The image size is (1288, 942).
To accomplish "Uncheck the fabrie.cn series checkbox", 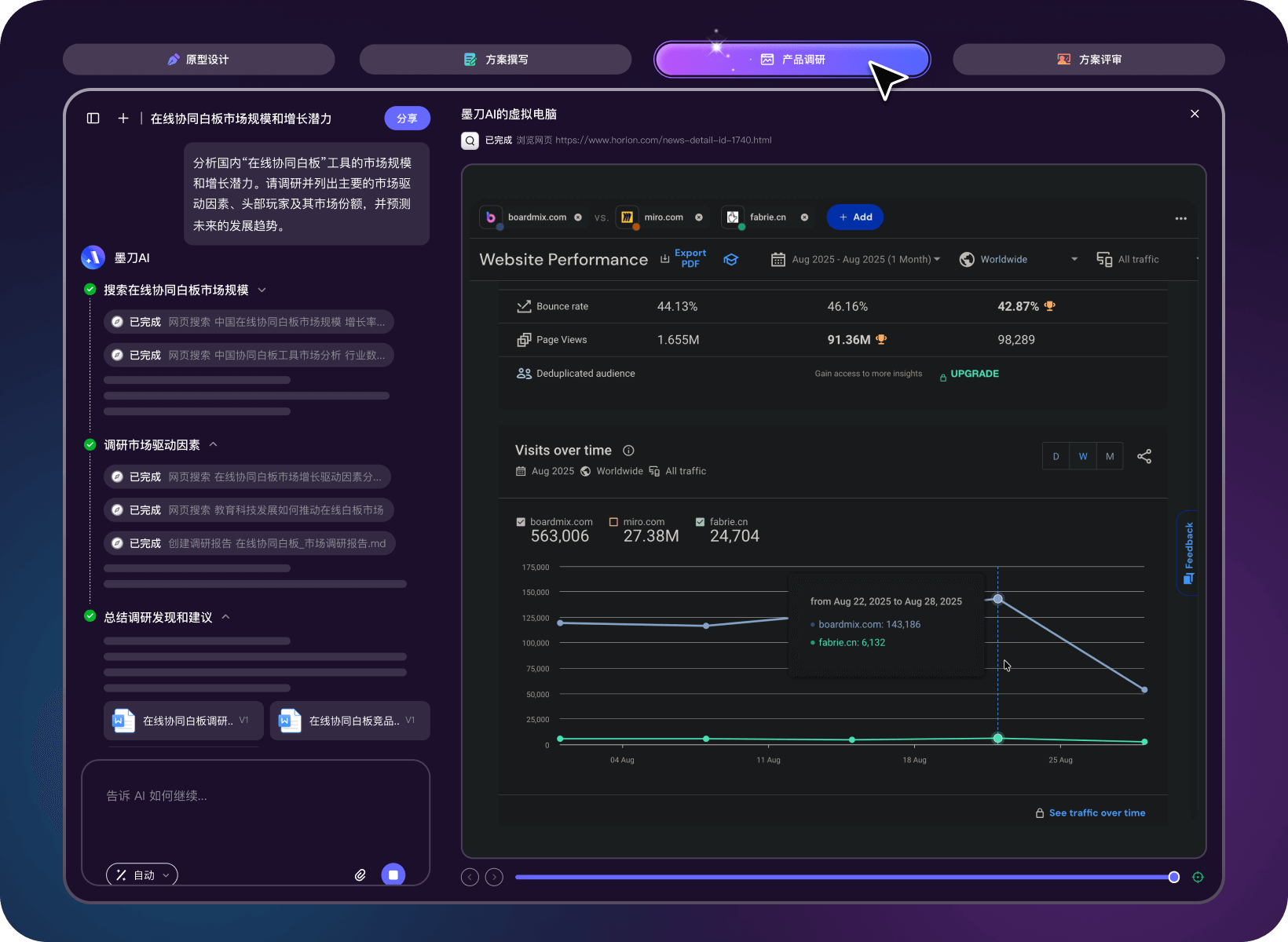I will (x=700, y=522).
